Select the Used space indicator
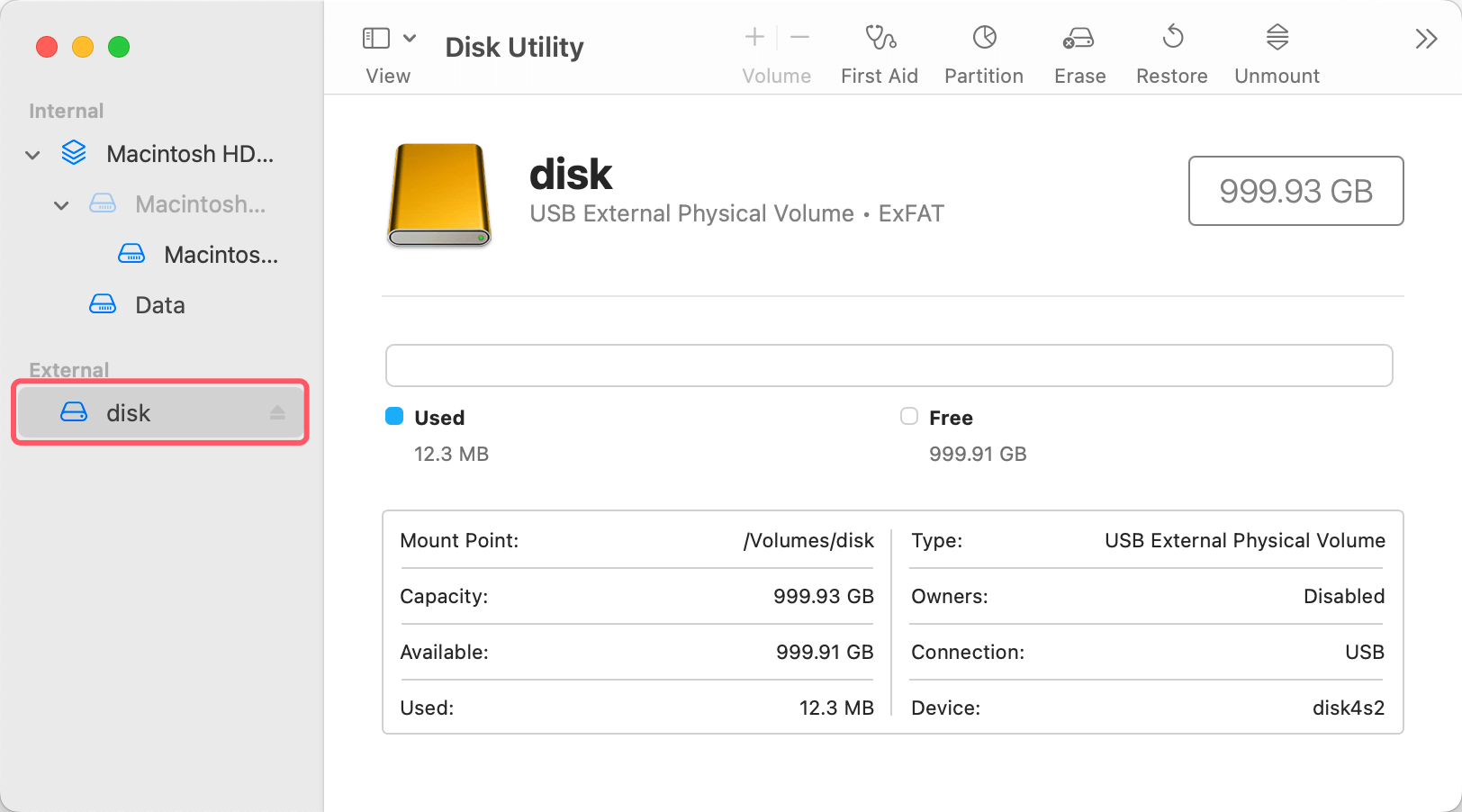1462x812 pixels. coord(394,416)
